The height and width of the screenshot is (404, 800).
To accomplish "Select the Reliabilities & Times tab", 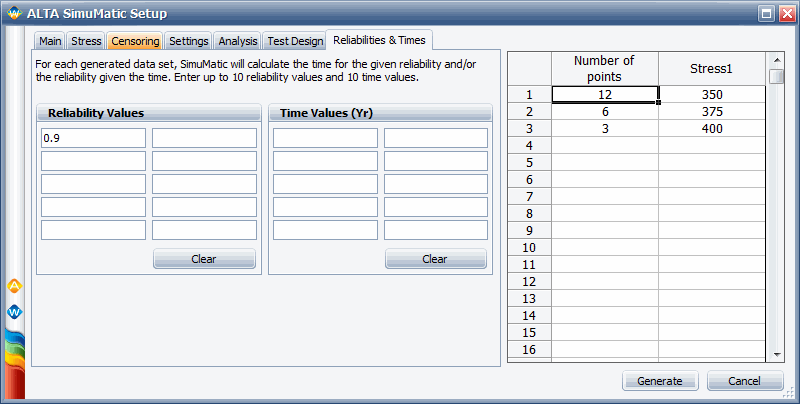I will point(379,40).
